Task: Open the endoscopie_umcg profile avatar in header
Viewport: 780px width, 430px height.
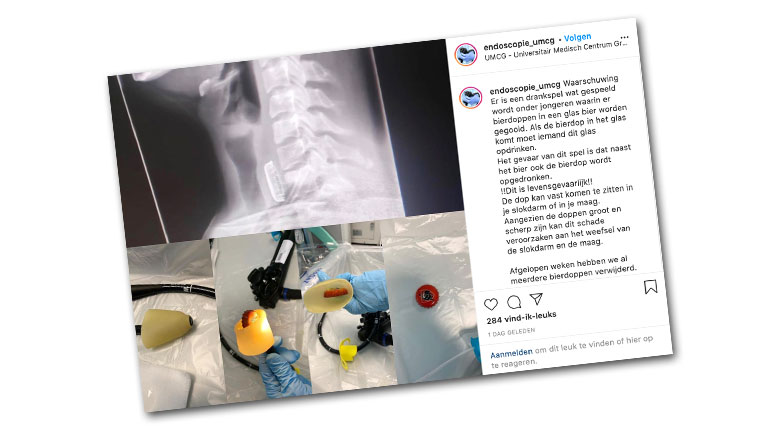Action: (466, 54)
